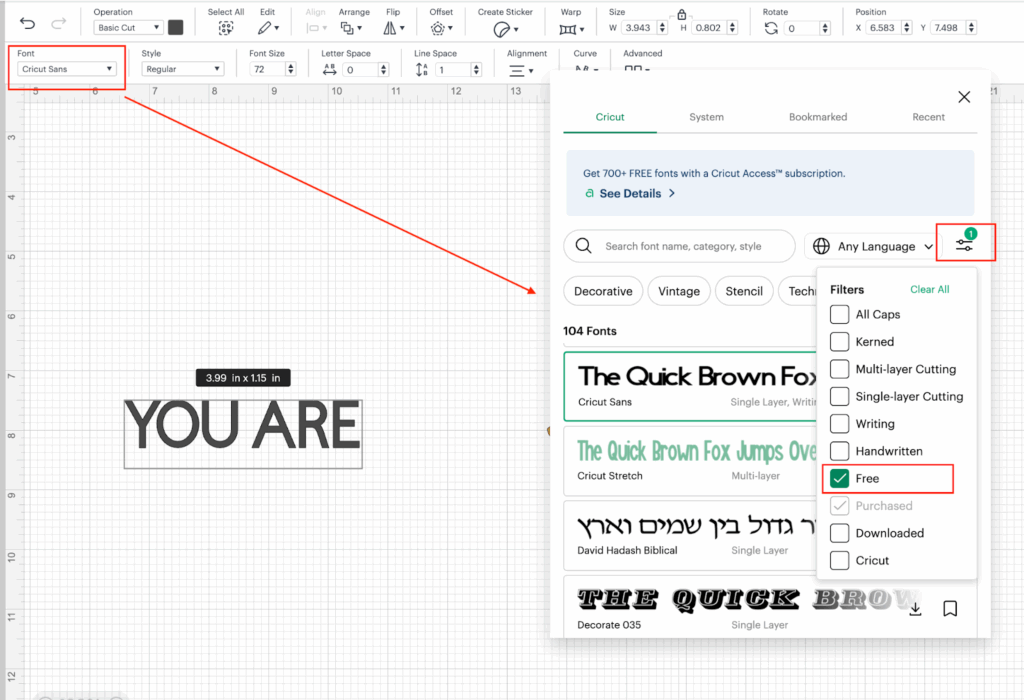Open the Font dropdown showing Cricut Sans
This screenshot has height=700, width=1024.
click(x=68, y=69)
